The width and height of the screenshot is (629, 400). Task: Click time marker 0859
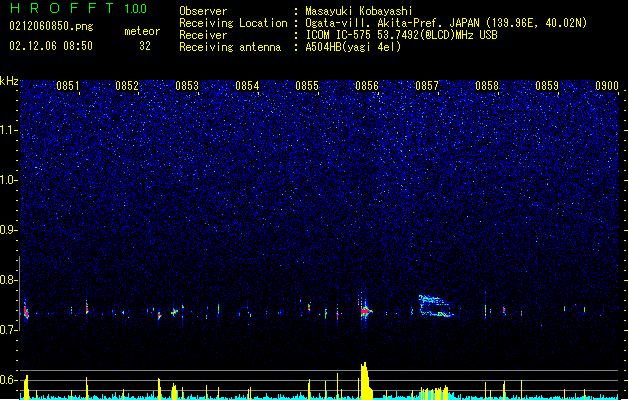tap(547, 86)
